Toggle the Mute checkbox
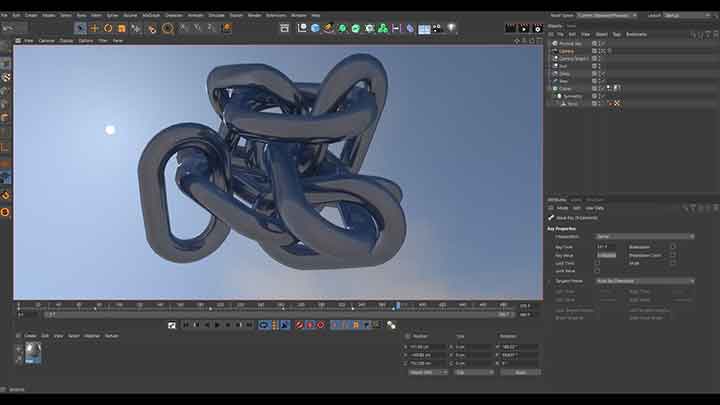 pos(673,264)
